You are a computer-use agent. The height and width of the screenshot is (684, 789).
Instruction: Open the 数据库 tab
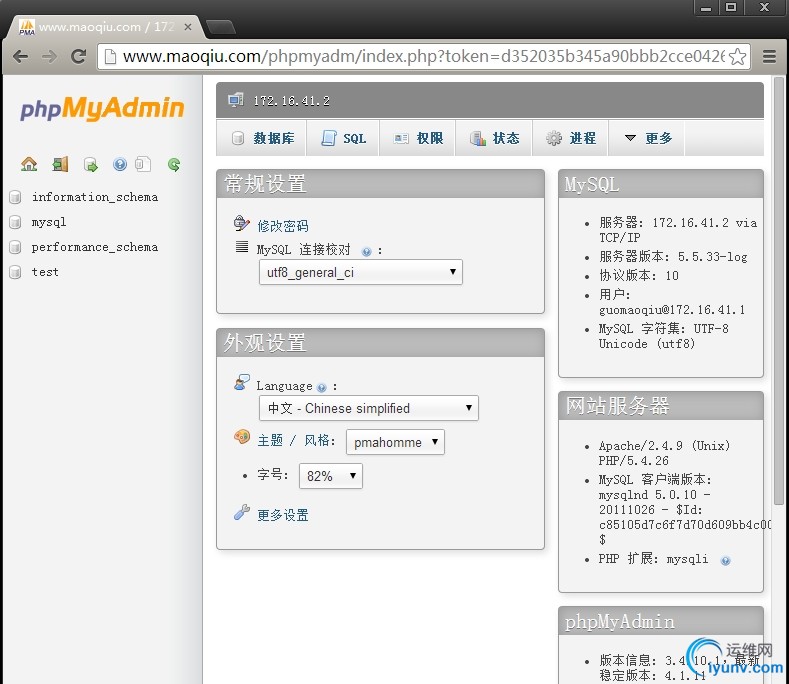[262, 138]
